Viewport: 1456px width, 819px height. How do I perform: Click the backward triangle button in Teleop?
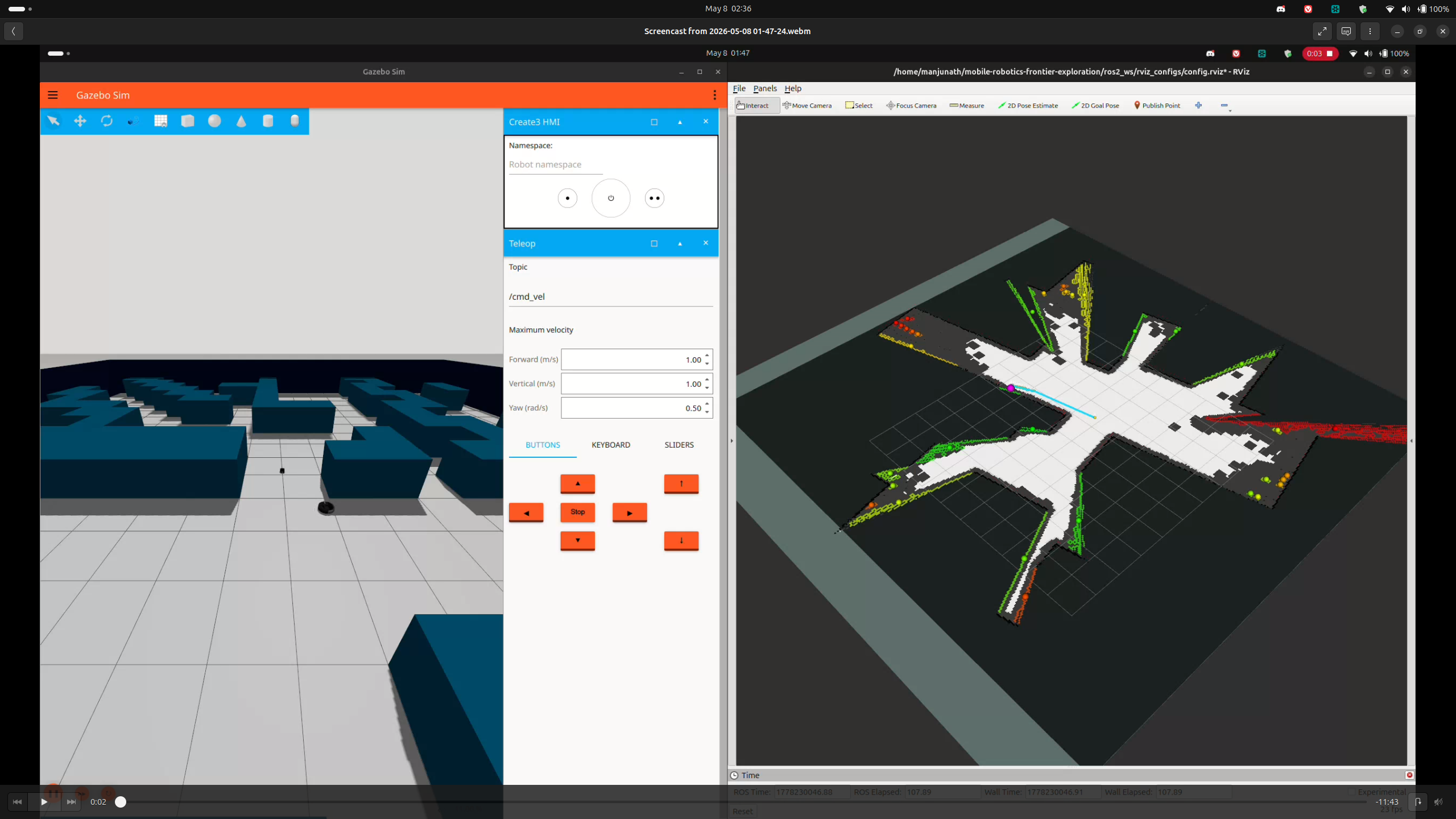point(578,540)
